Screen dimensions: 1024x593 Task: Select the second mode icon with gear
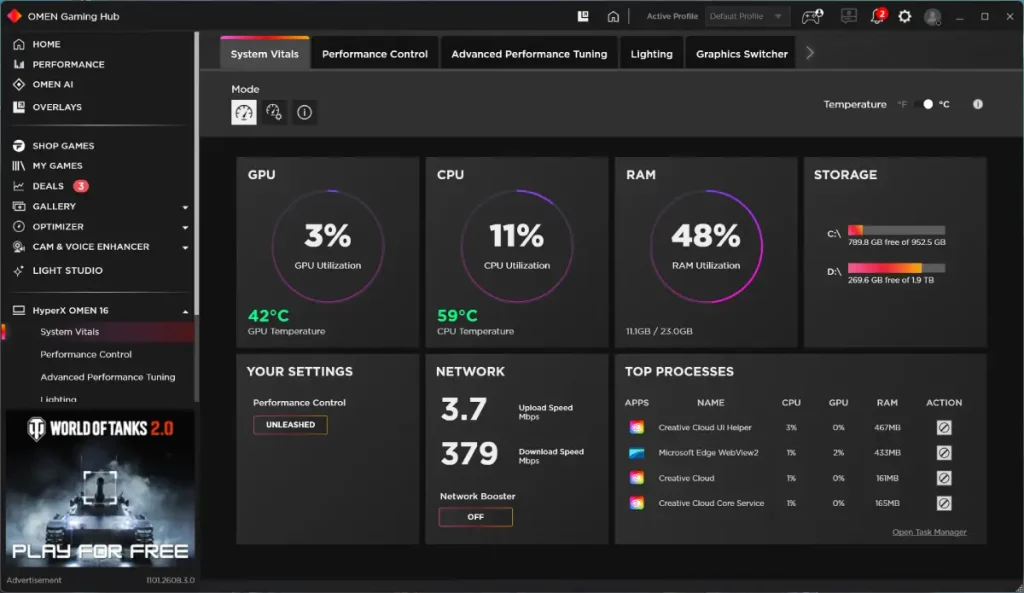pyautogui.click(x=274, y=112)
